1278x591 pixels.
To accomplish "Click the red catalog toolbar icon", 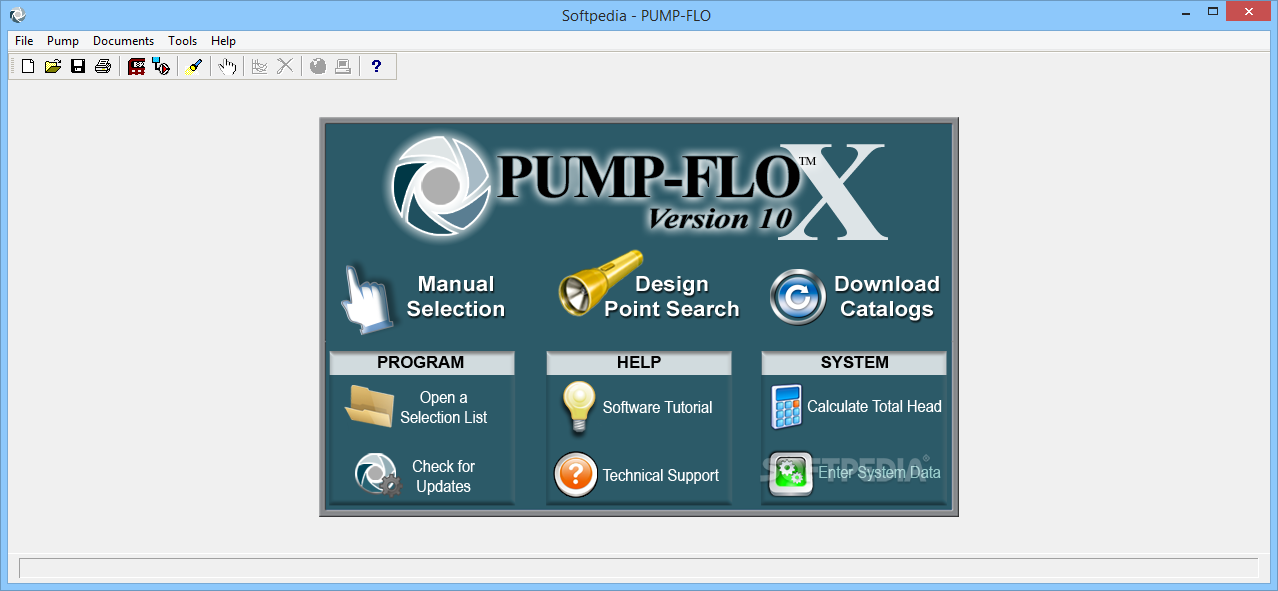I will coord(136,67).
